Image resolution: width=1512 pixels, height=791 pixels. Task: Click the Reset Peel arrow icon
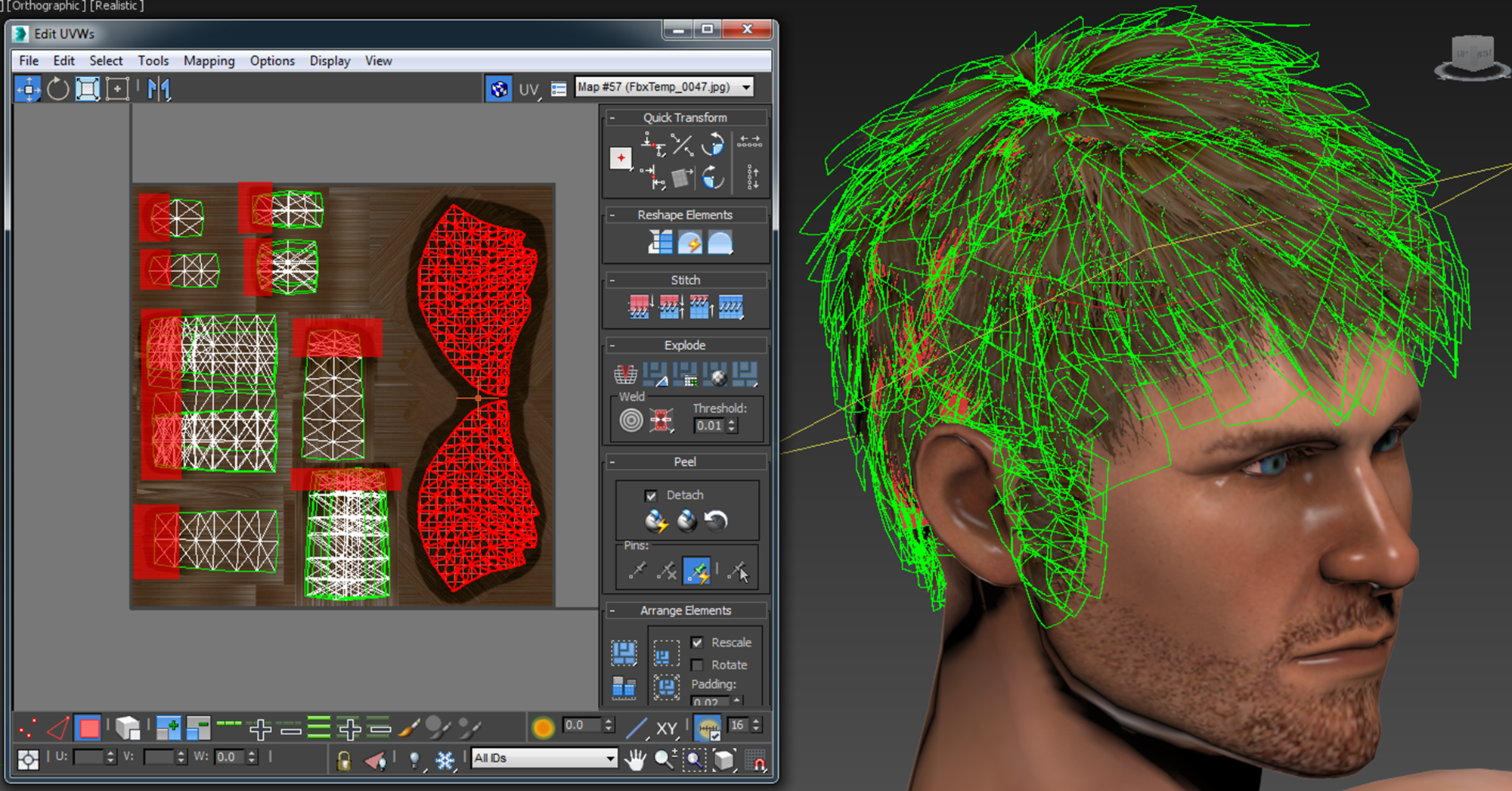click(715, 521)
